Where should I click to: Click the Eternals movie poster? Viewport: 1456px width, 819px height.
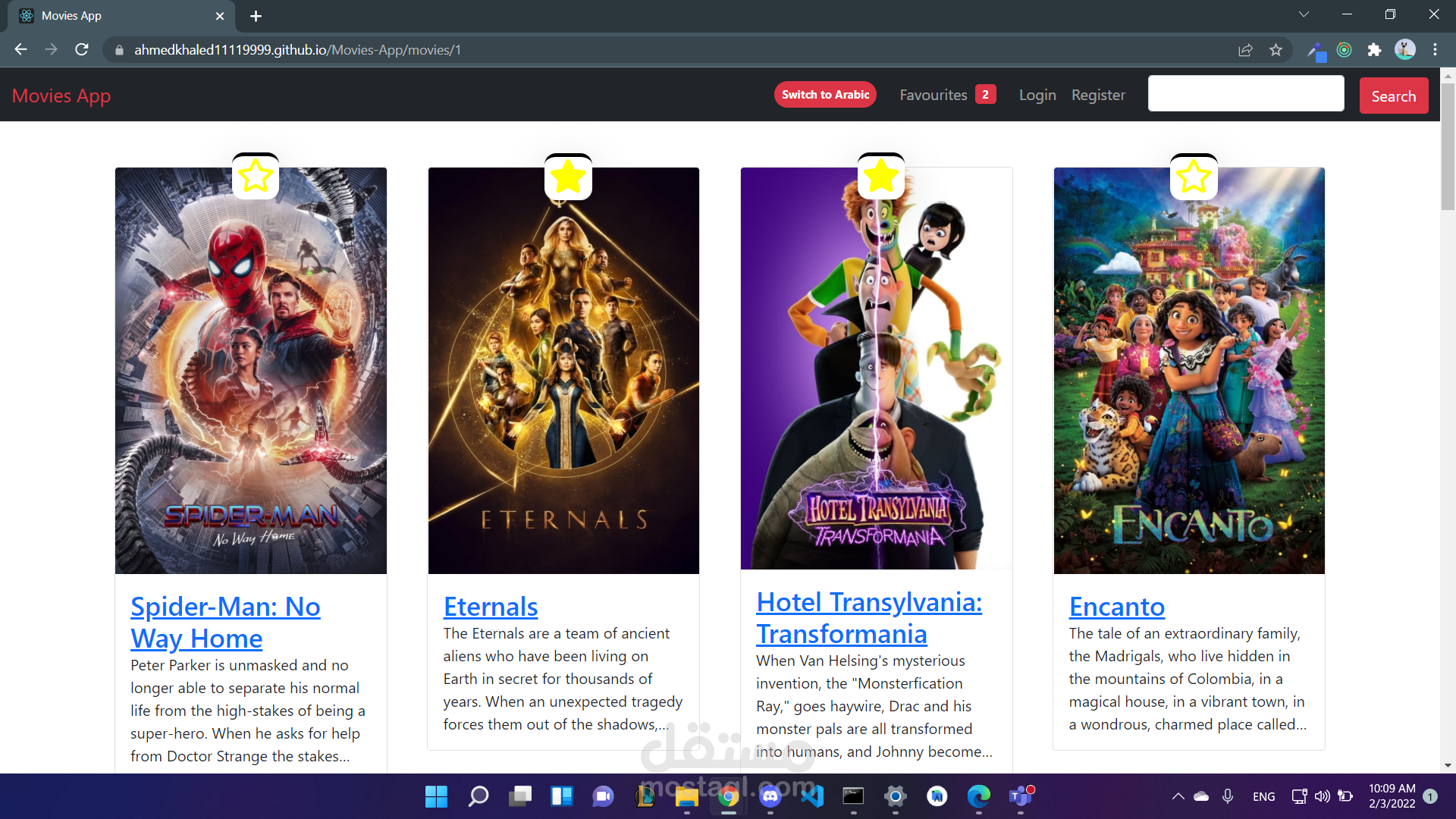[563, 371]
